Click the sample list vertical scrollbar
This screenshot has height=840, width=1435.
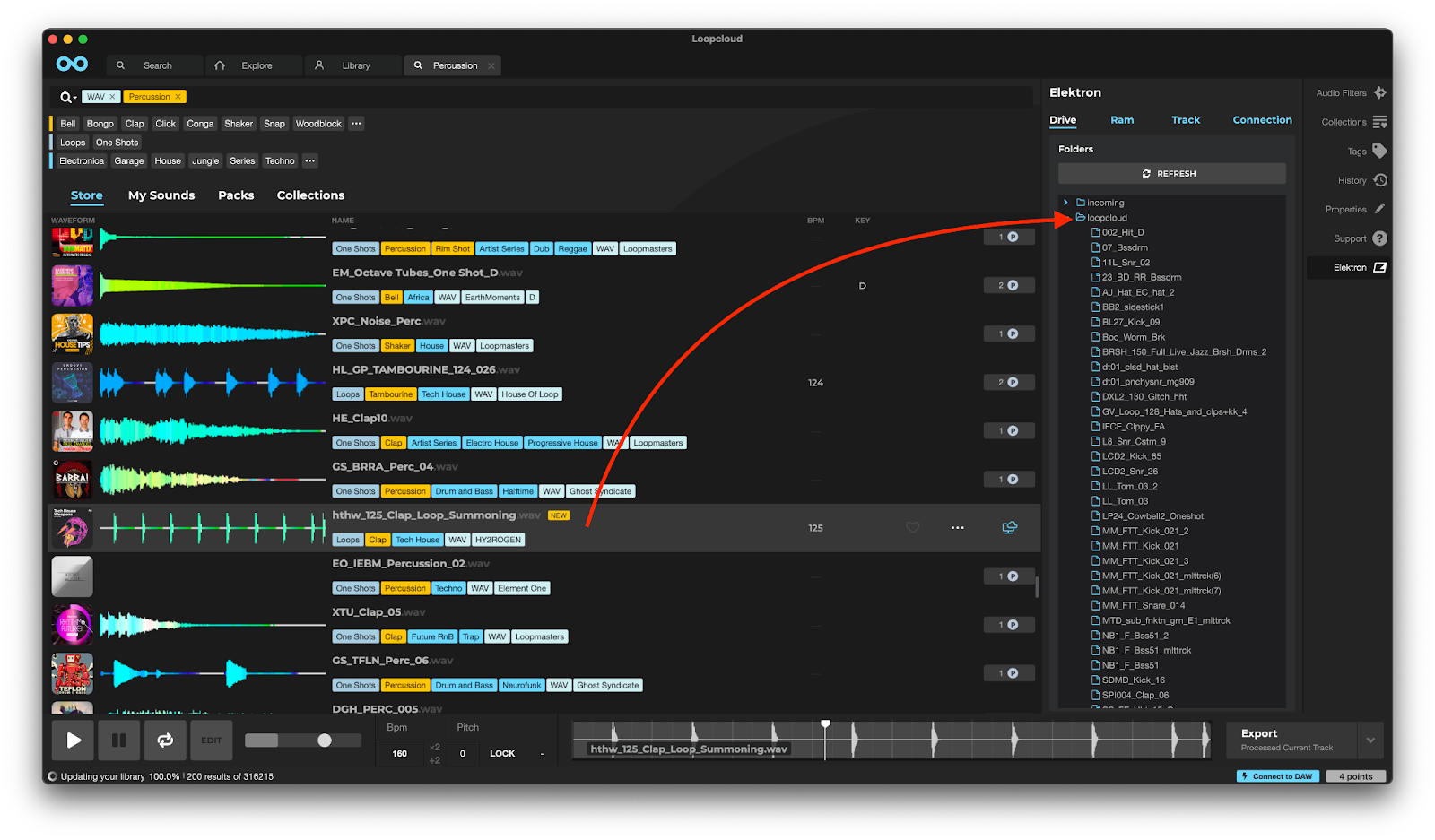1038,586
